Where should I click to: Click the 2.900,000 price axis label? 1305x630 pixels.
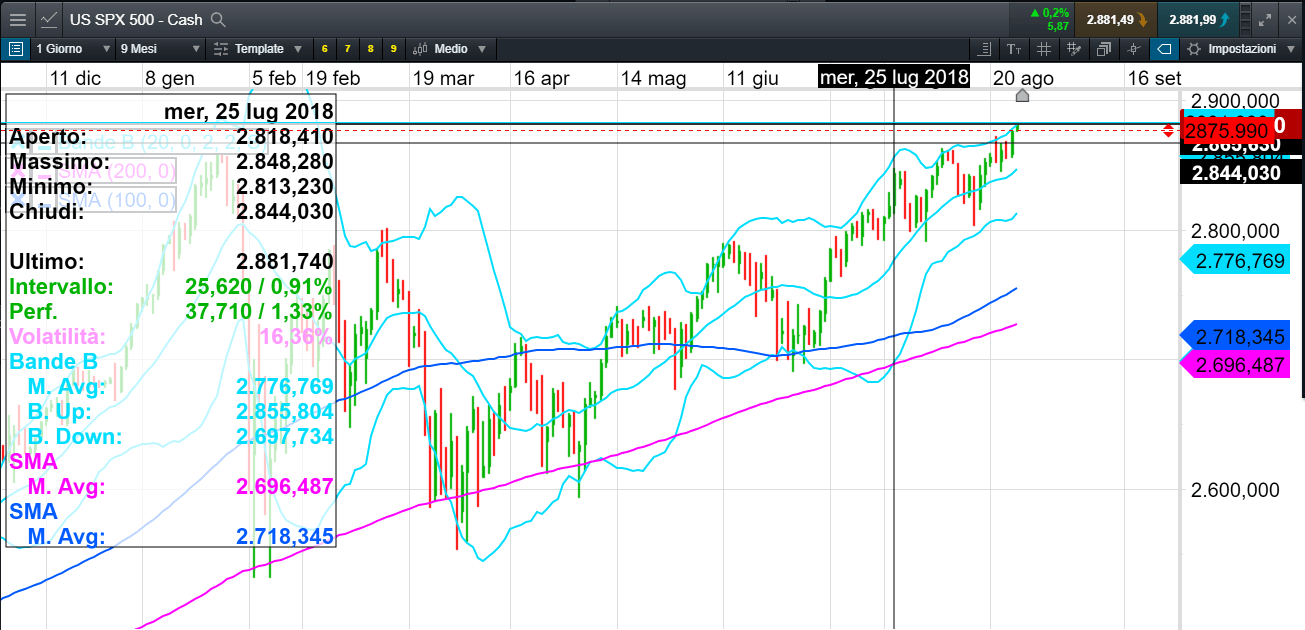tap(1236, 101)
